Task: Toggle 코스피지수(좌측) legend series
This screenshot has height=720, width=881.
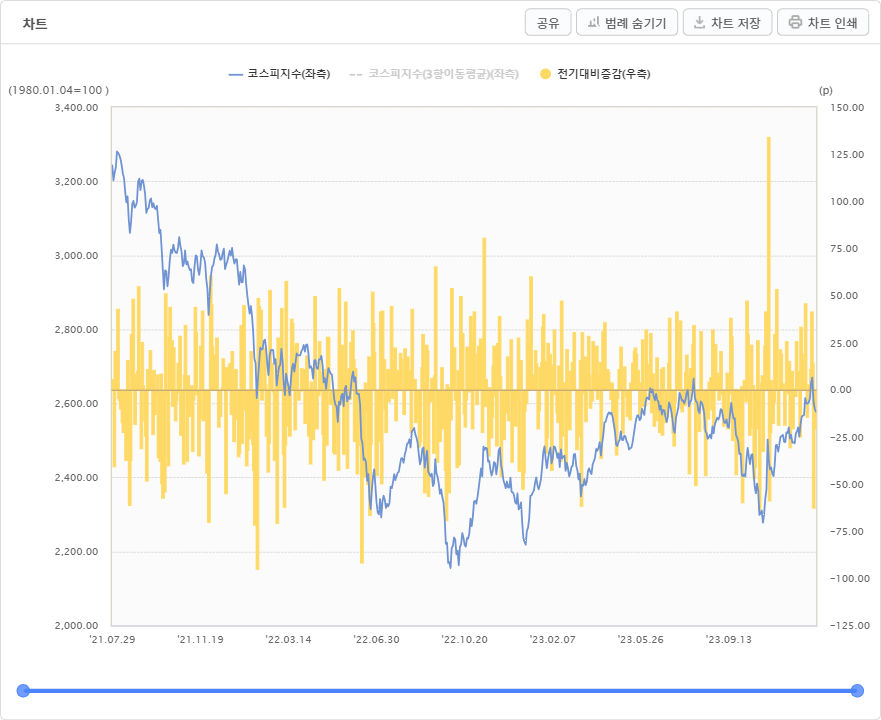Action: pos(280,74)
